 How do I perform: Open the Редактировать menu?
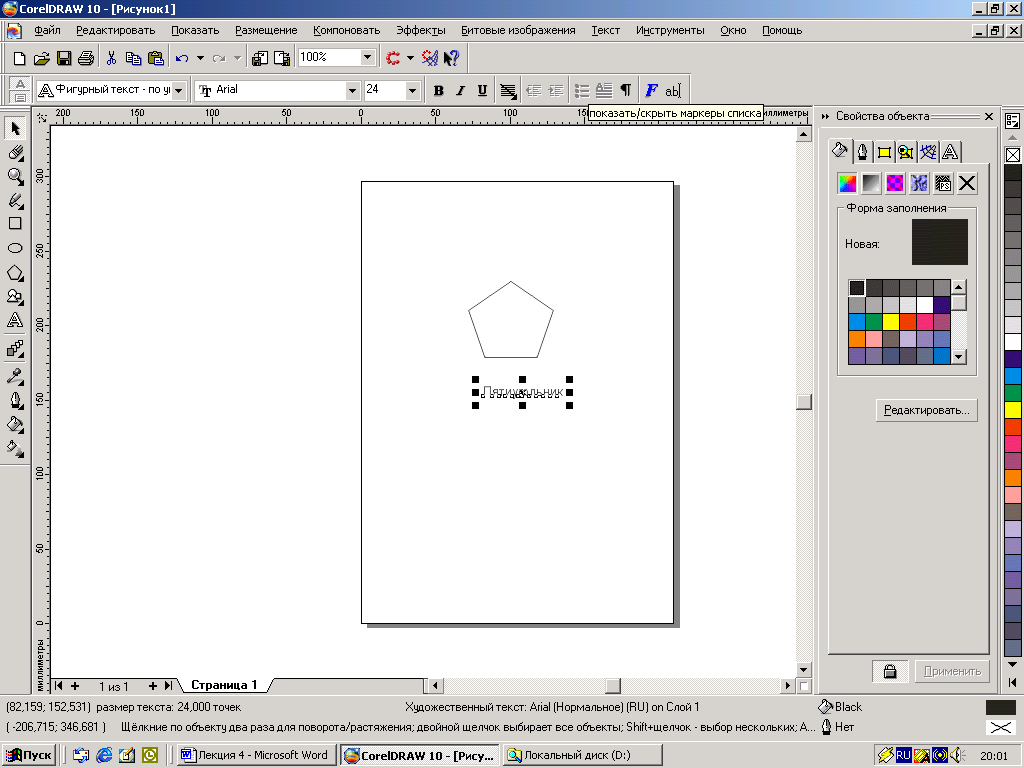coord(116,30)
